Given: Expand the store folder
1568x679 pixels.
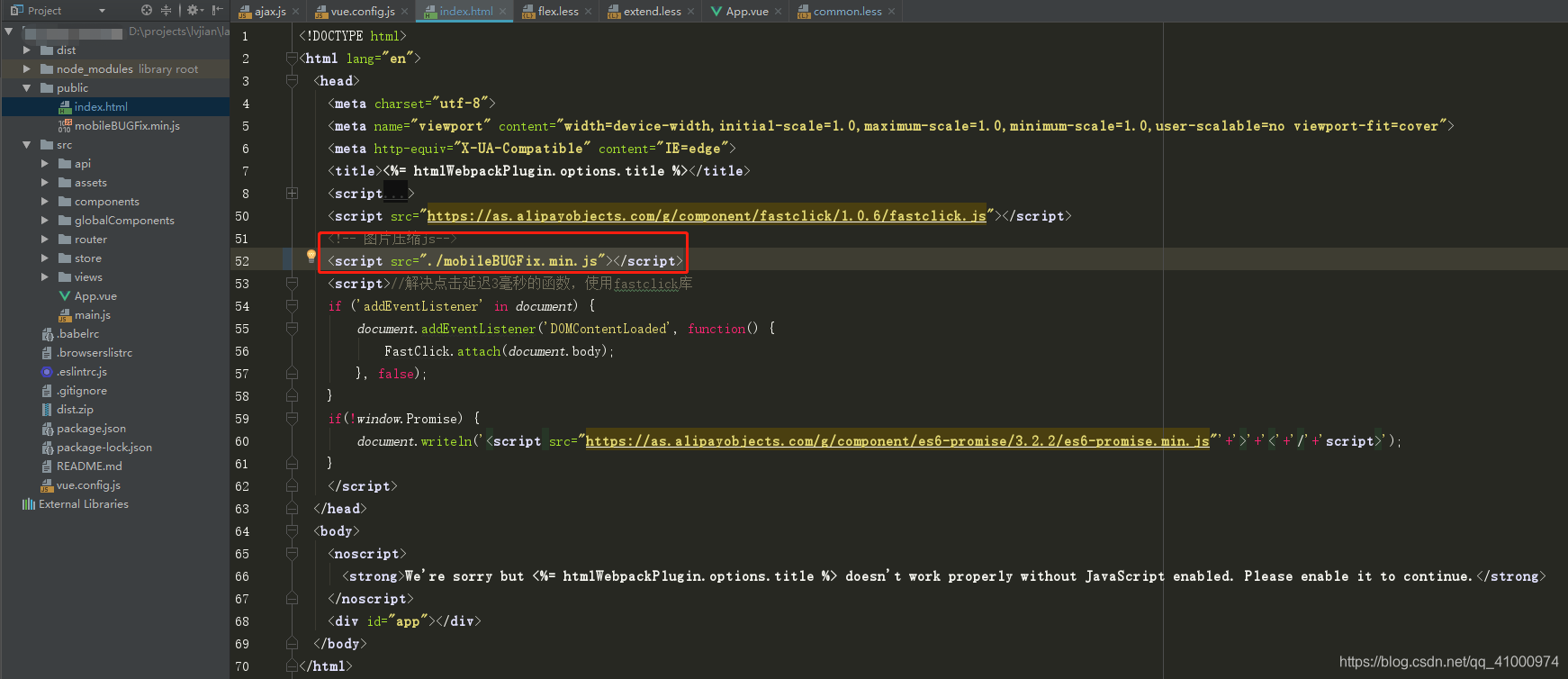Looking at the screenshot, I should pos(45,258).
